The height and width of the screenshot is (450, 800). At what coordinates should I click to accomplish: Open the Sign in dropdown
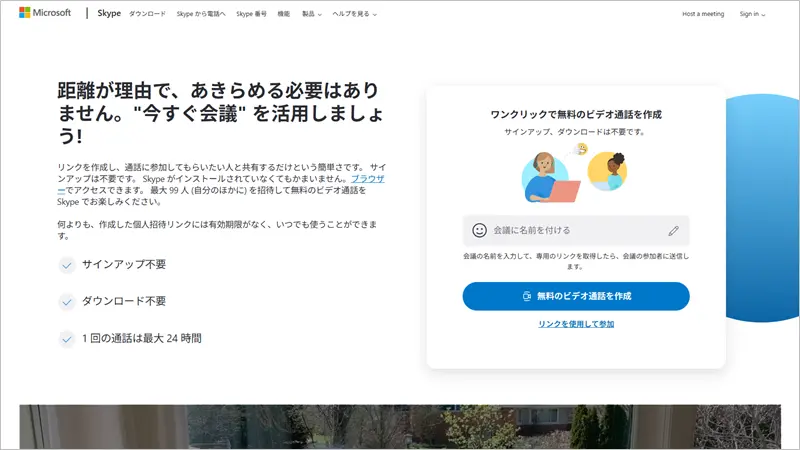pos(753,14)
